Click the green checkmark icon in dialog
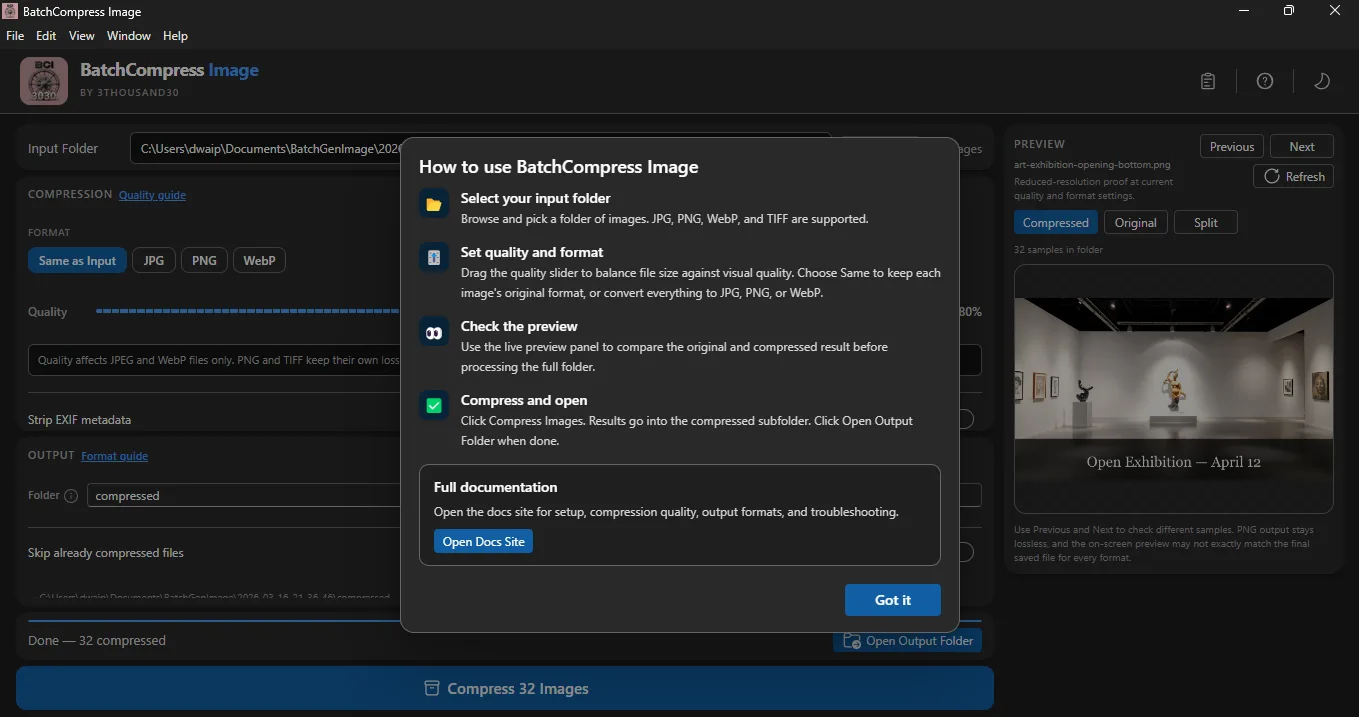The image size is (1359, 717). tap(434, 406)
